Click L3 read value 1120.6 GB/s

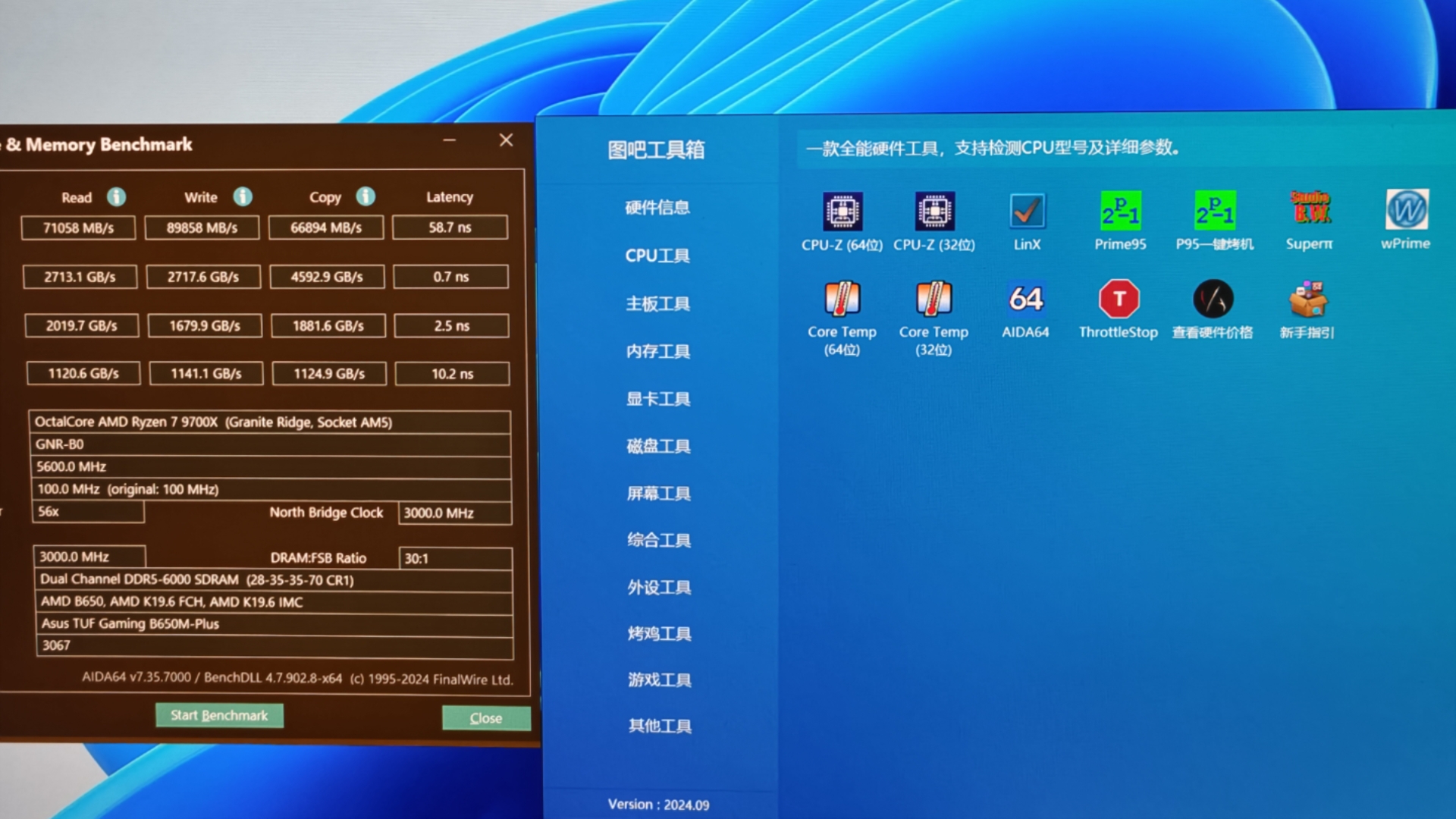click(x=83, y=374)
